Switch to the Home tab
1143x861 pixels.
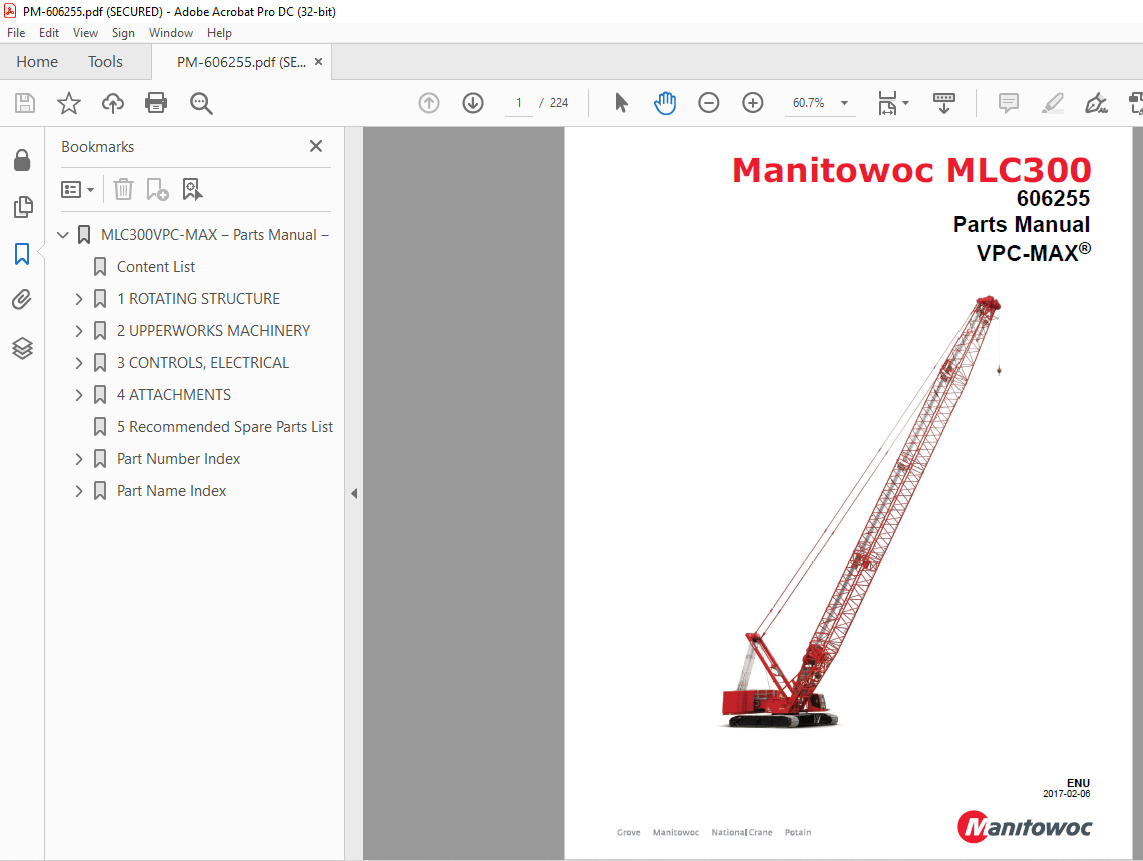[37, 62]
